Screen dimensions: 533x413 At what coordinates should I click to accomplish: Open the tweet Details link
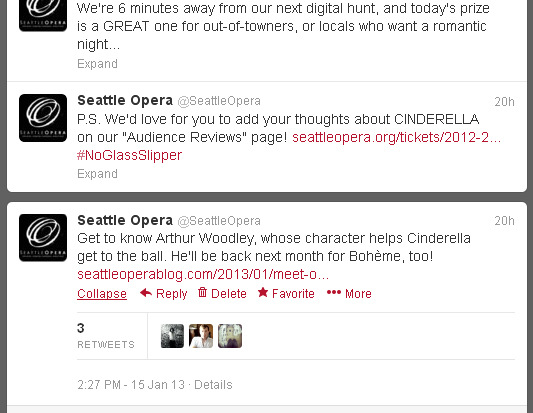213,385
